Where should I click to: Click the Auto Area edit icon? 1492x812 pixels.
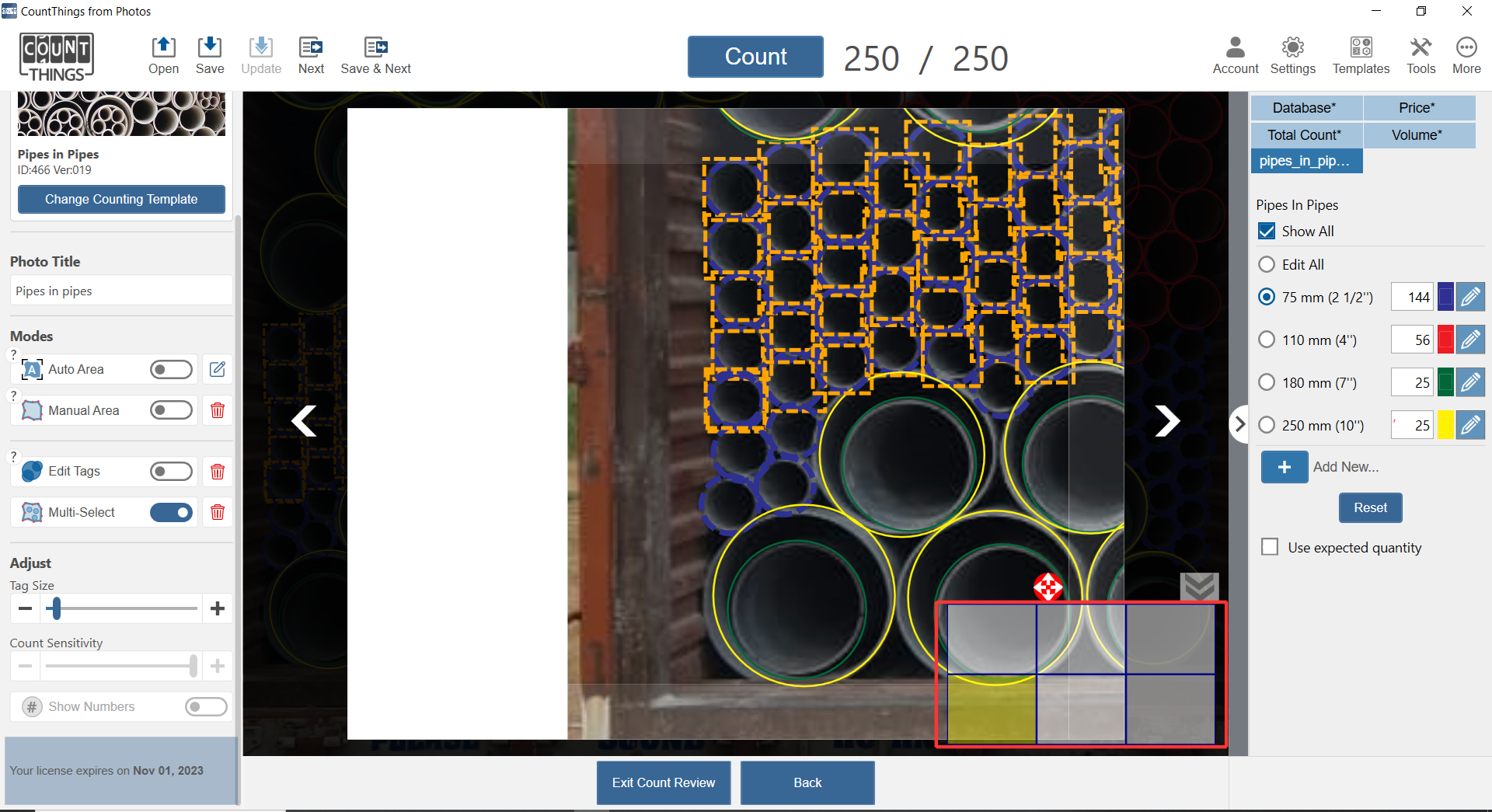tap(218, 369)
